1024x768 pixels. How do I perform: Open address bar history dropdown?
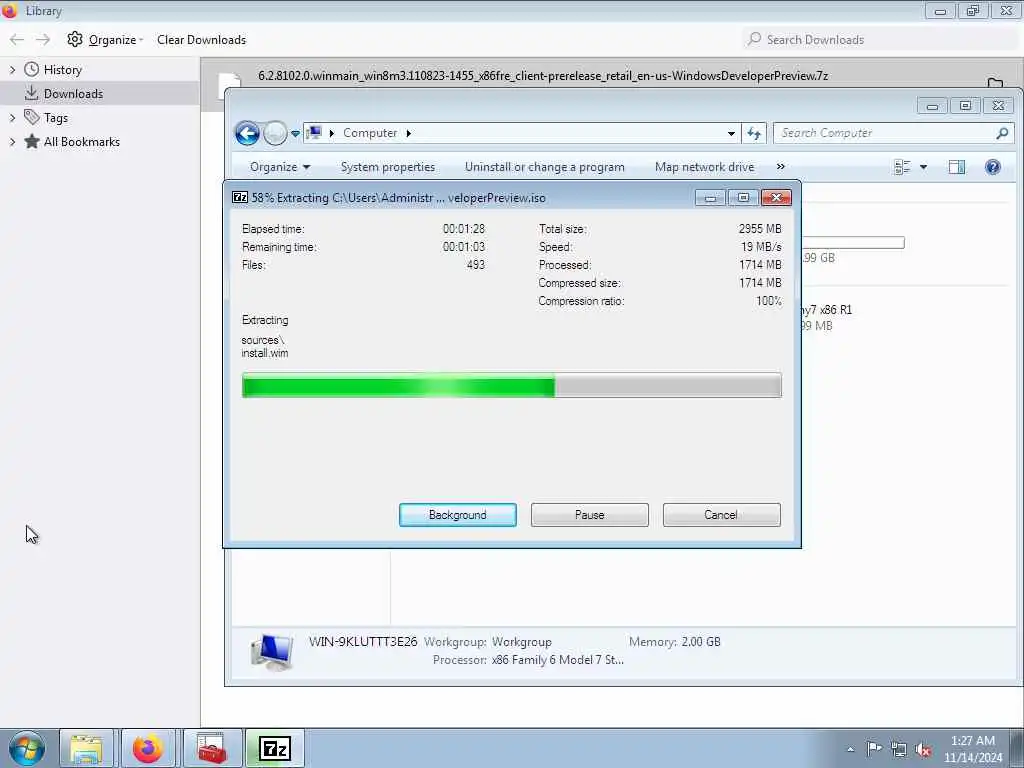point(731,133)
